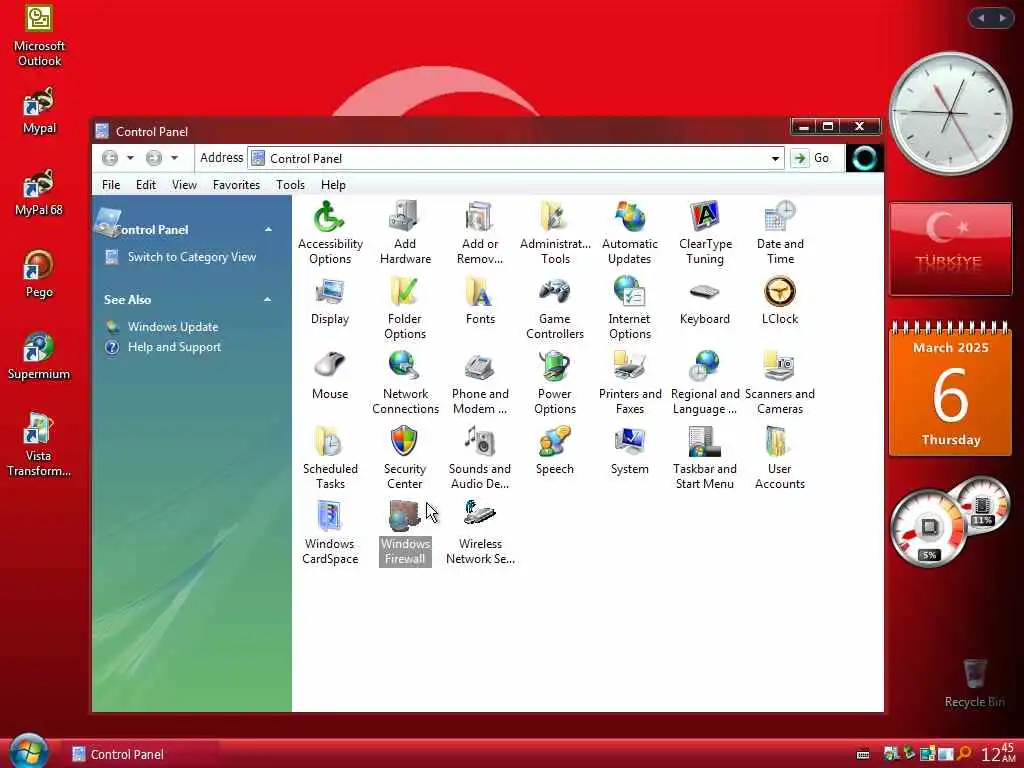
Task: Open Network Connections
Action: click(x=405, y=383)
